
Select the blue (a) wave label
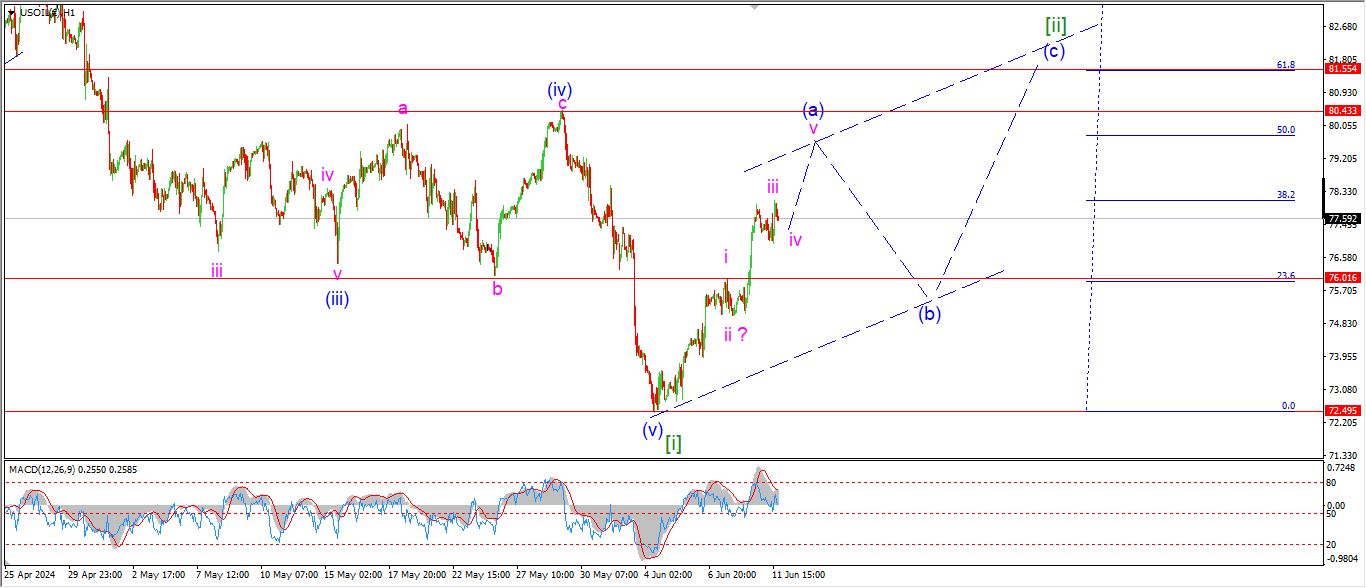pos(813,108)
